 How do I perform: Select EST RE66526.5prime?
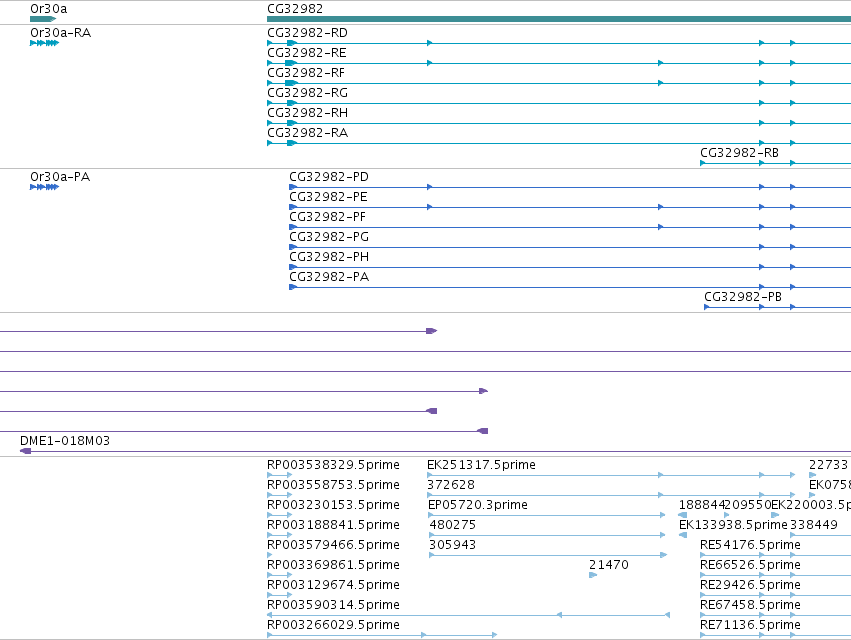click(x=750, y=566)
